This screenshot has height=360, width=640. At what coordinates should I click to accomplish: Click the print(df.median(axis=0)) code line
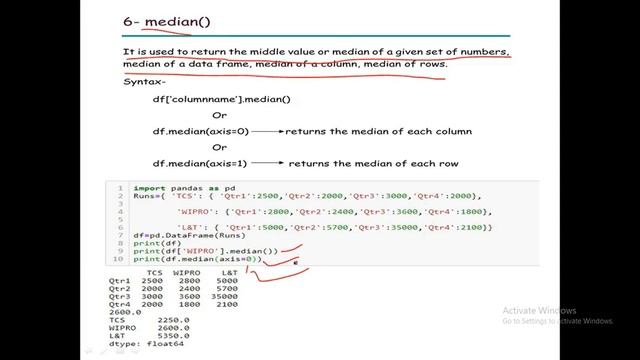coord(198,259)
